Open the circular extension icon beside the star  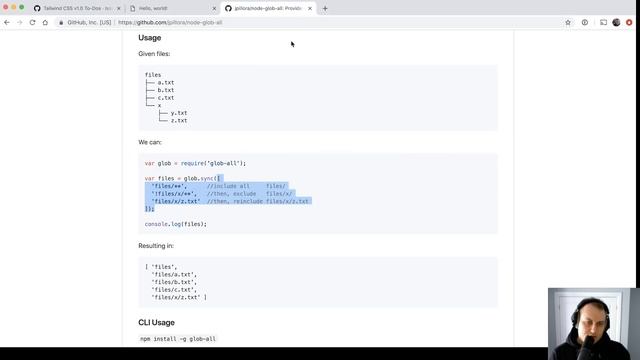tap(585, 22)
